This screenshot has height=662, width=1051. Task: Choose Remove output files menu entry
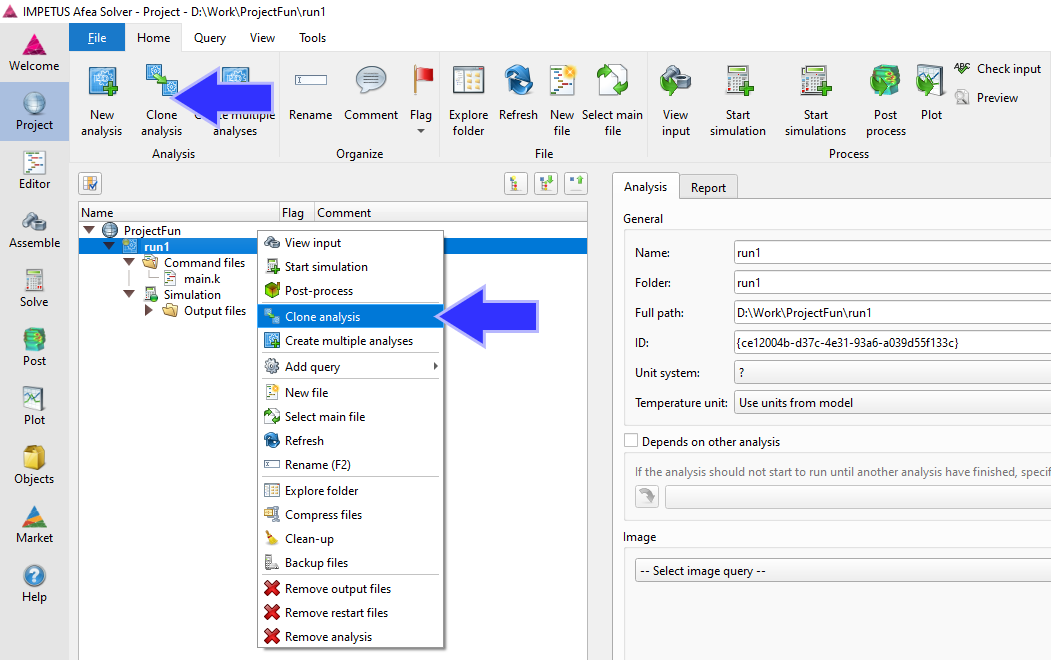coord(351,589)
